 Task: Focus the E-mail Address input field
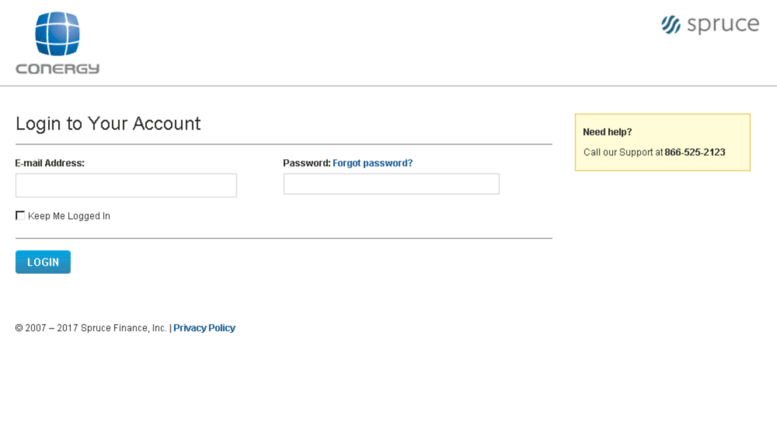coord(126,185)
